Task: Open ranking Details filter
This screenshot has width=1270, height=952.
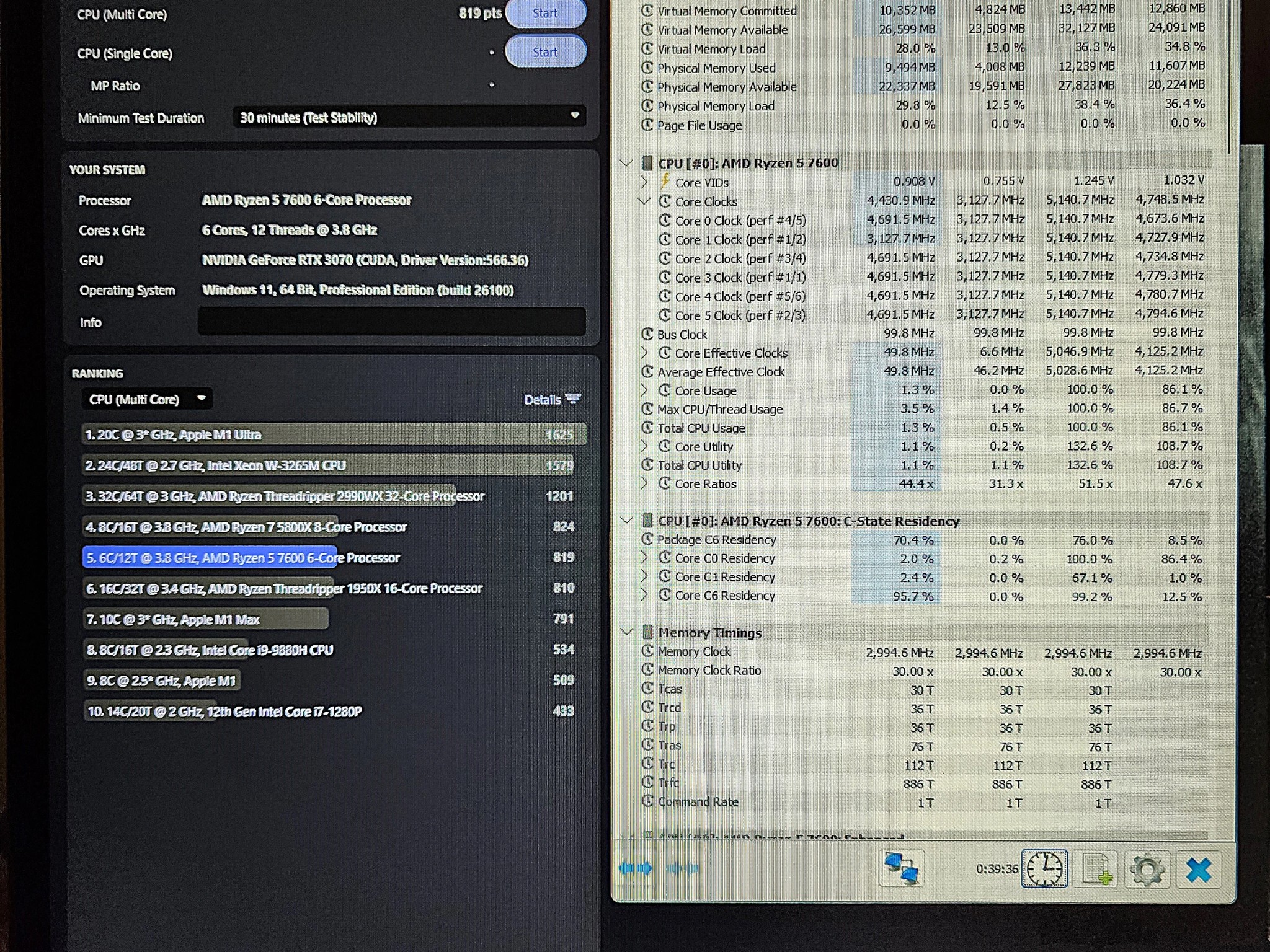Action: [552, 400]
